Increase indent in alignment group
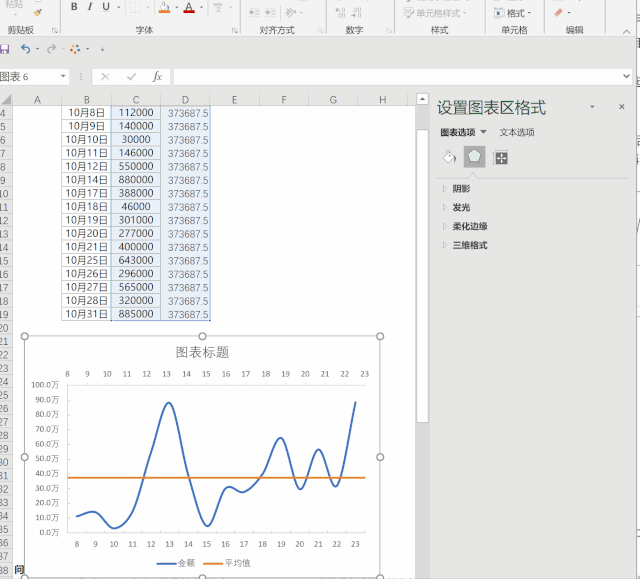 [270, 13]
